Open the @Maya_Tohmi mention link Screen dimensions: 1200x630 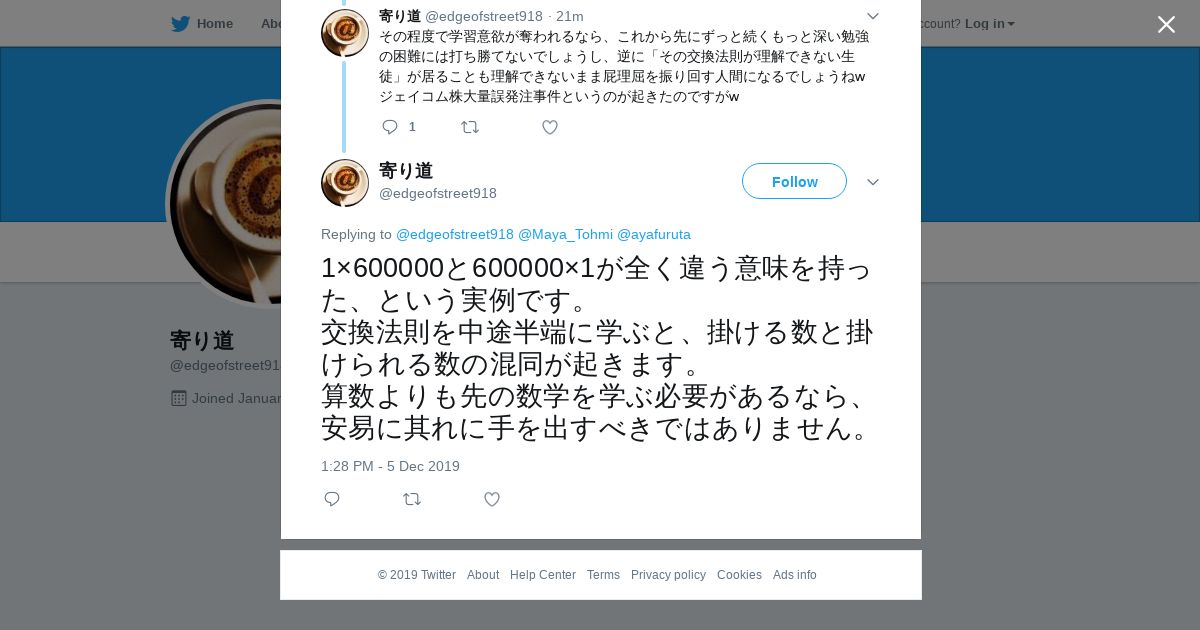[x=565, y=234]
